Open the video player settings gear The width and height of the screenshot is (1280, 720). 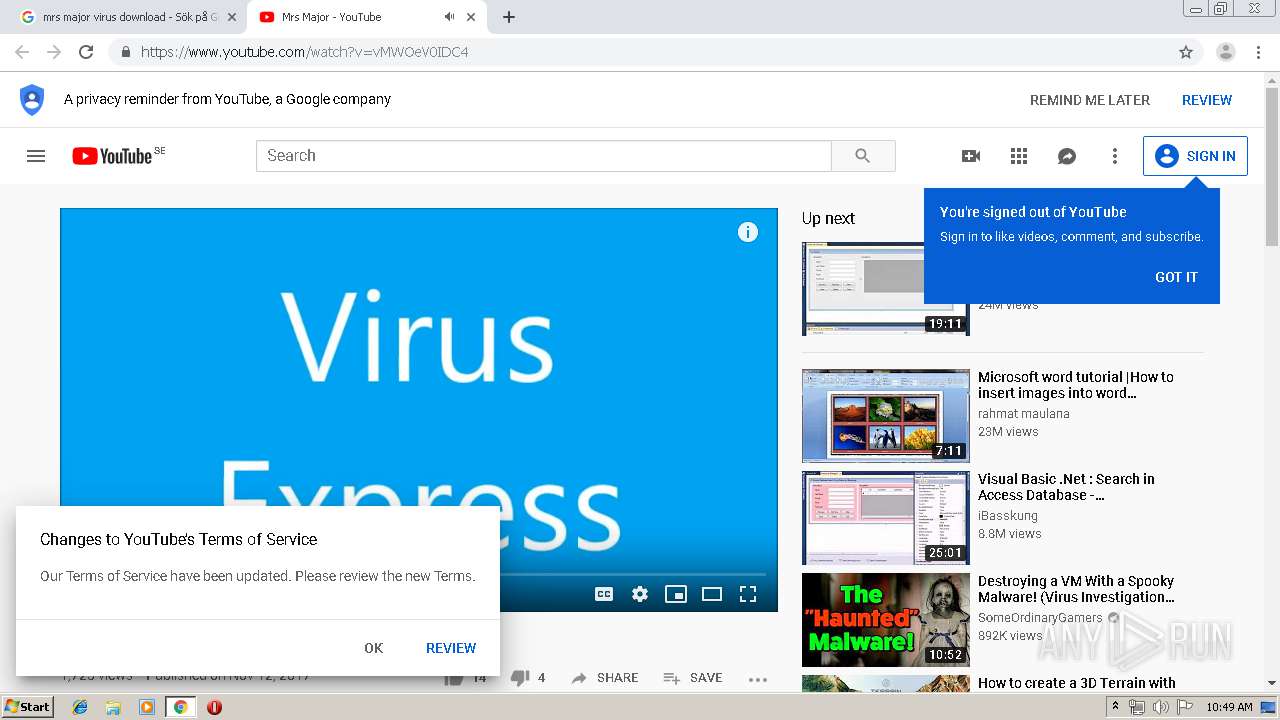point(640,594)
